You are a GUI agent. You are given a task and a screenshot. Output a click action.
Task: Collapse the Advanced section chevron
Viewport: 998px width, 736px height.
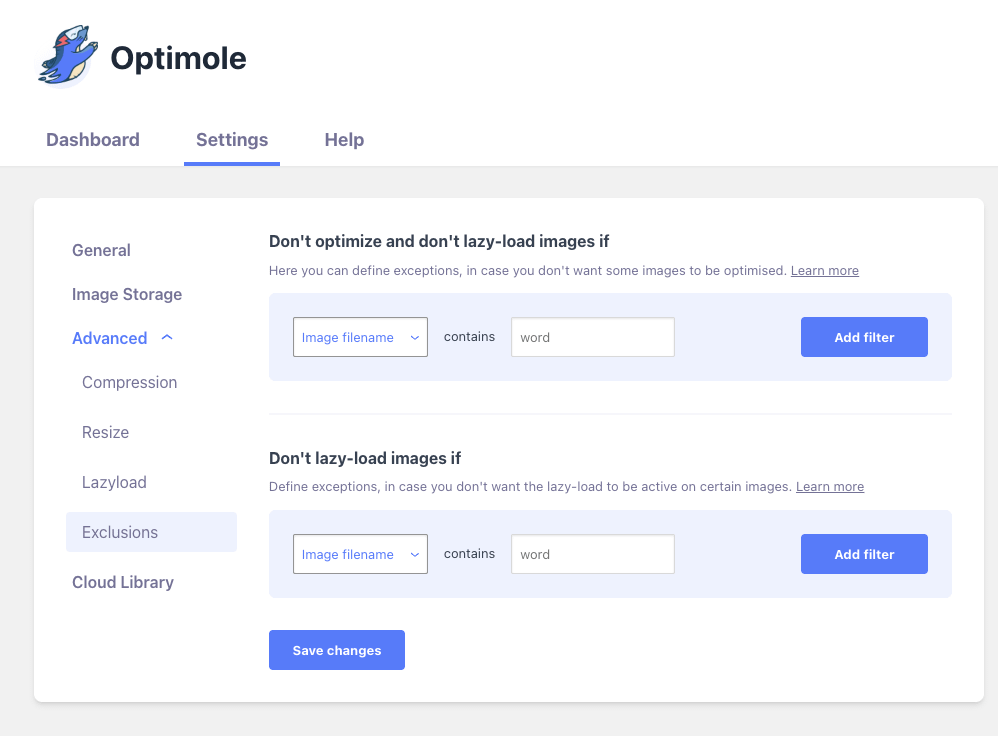point(167,338)
